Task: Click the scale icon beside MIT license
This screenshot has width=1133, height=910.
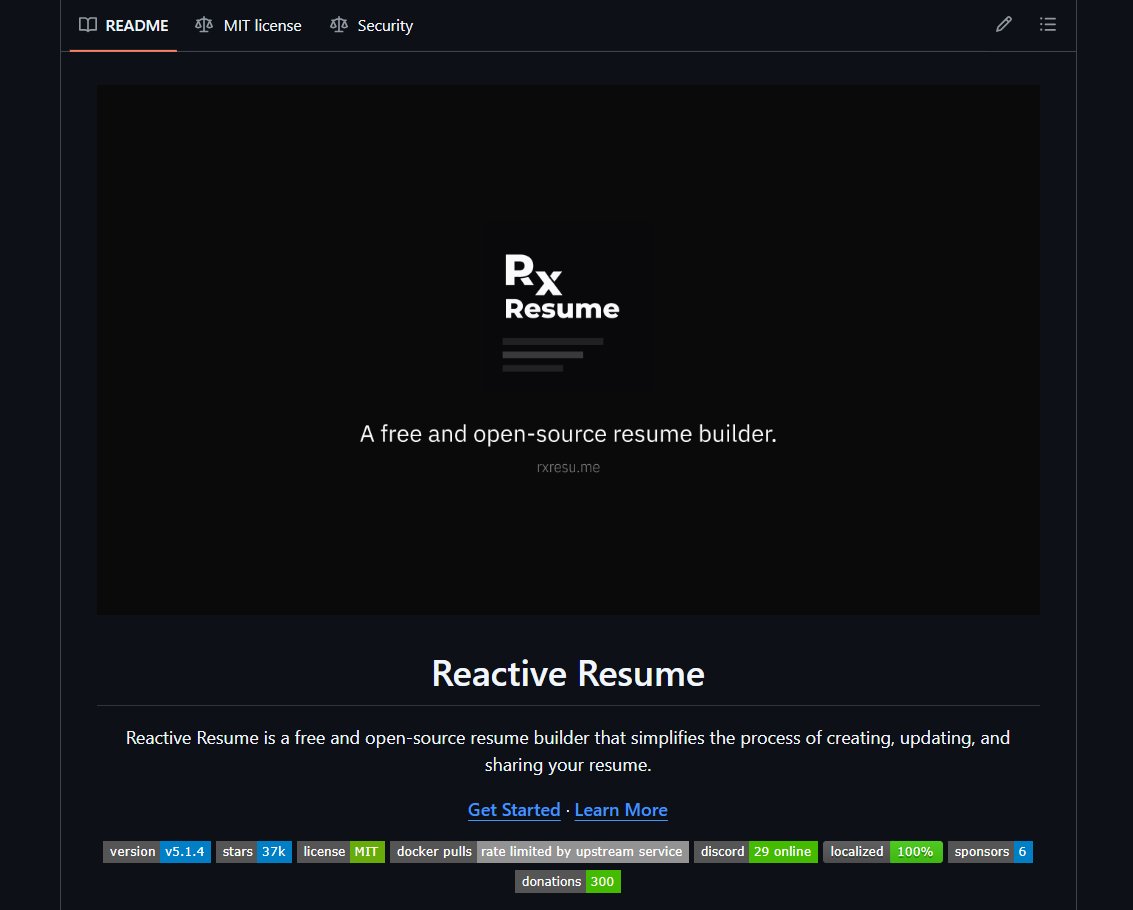Action: [x=204, y=25]
